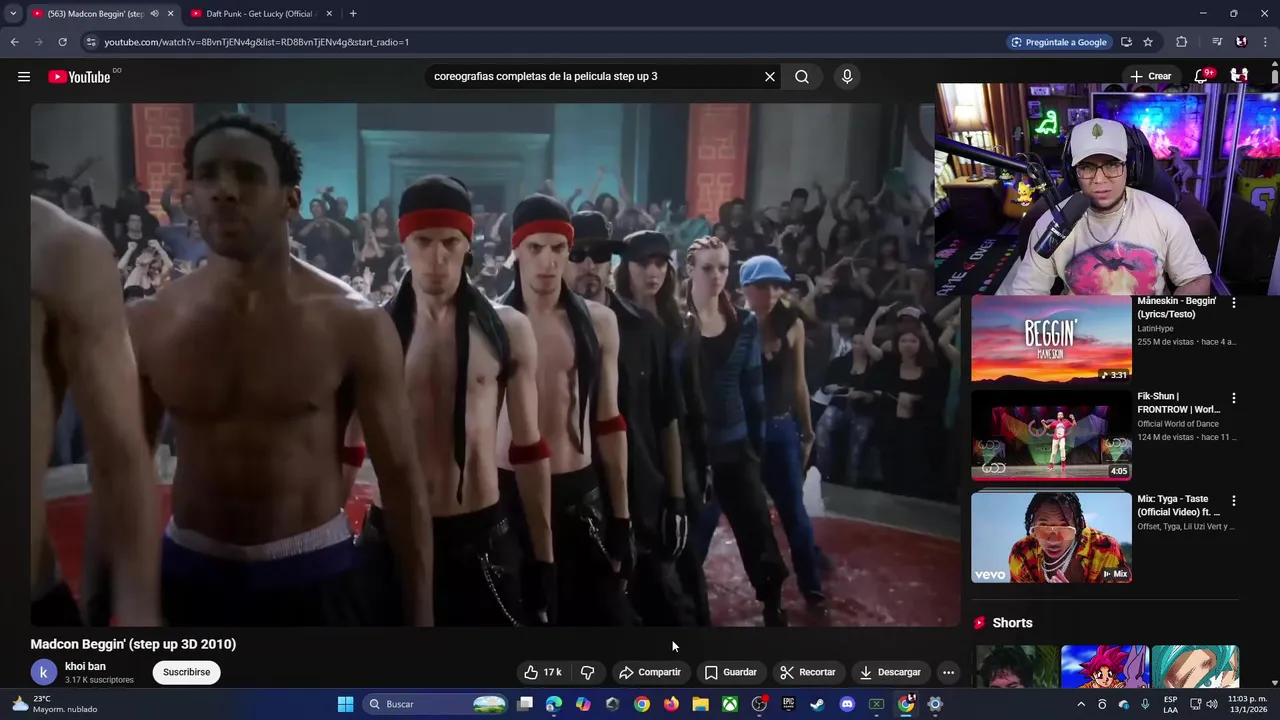Expand the tab search dropdown arrow
The height and width of the screenshot is (720, 1280).
[x=12, y=14]
